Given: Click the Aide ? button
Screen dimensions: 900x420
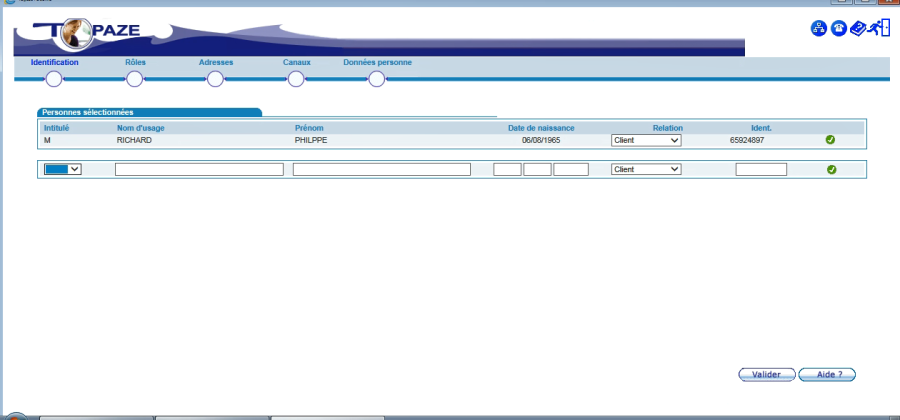Looking at the screenshot, I should point(827,374).
